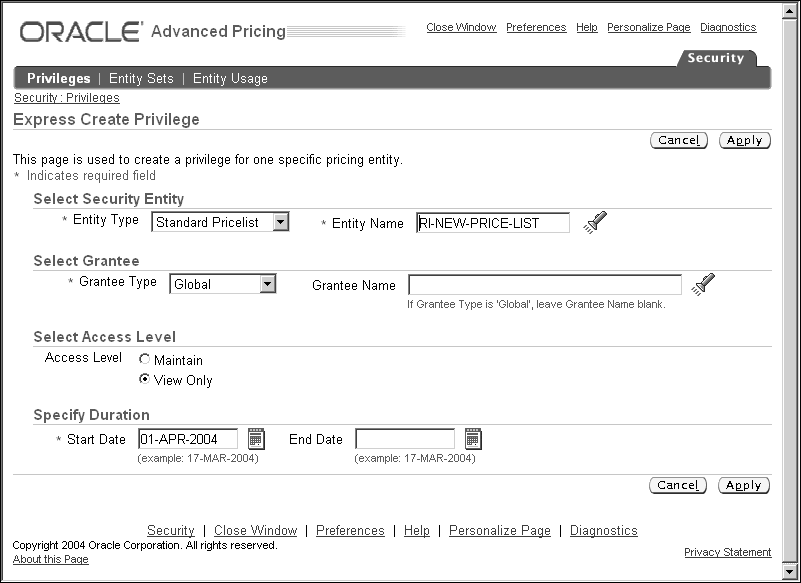Open Grantee Name search flashlight icon
Viewport: 801px width, 583px height.
[703, 284]
